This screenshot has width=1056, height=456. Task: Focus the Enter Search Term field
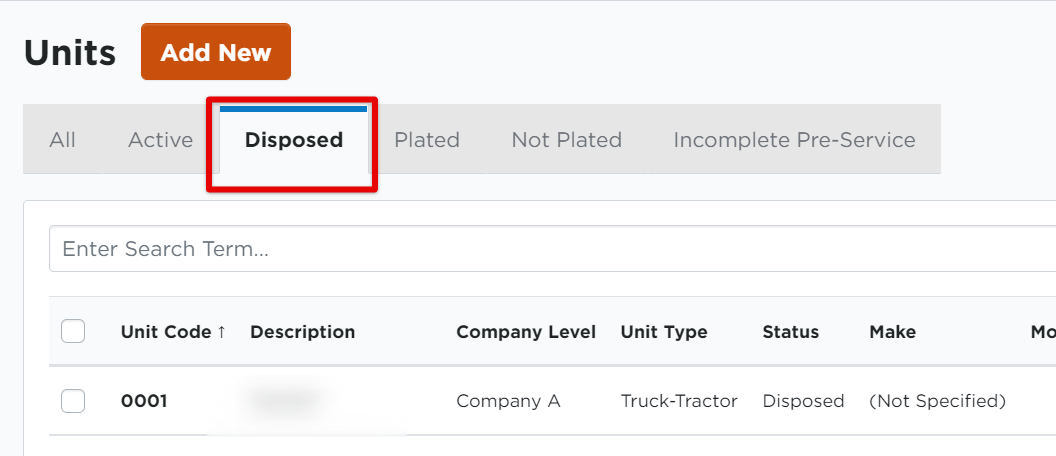550,249
